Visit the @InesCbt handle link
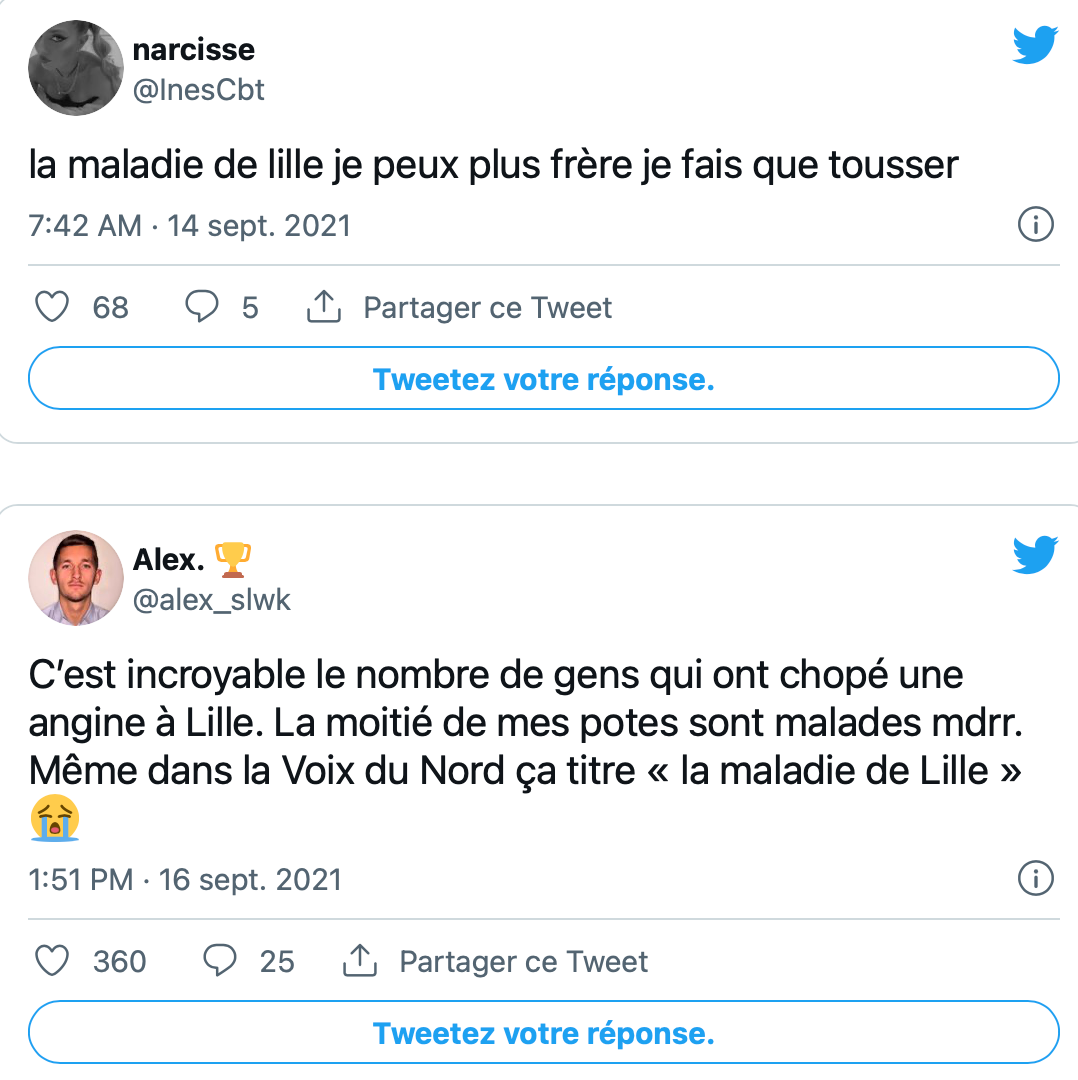The image size is (1078, 1080). (198, 90)
